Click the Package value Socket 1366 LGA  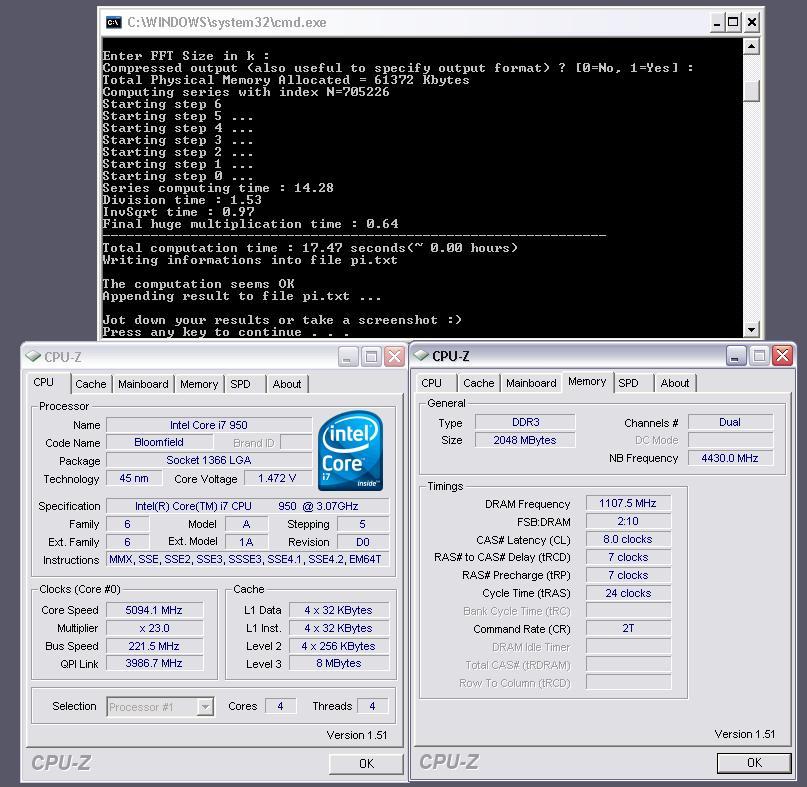[209, 460]
